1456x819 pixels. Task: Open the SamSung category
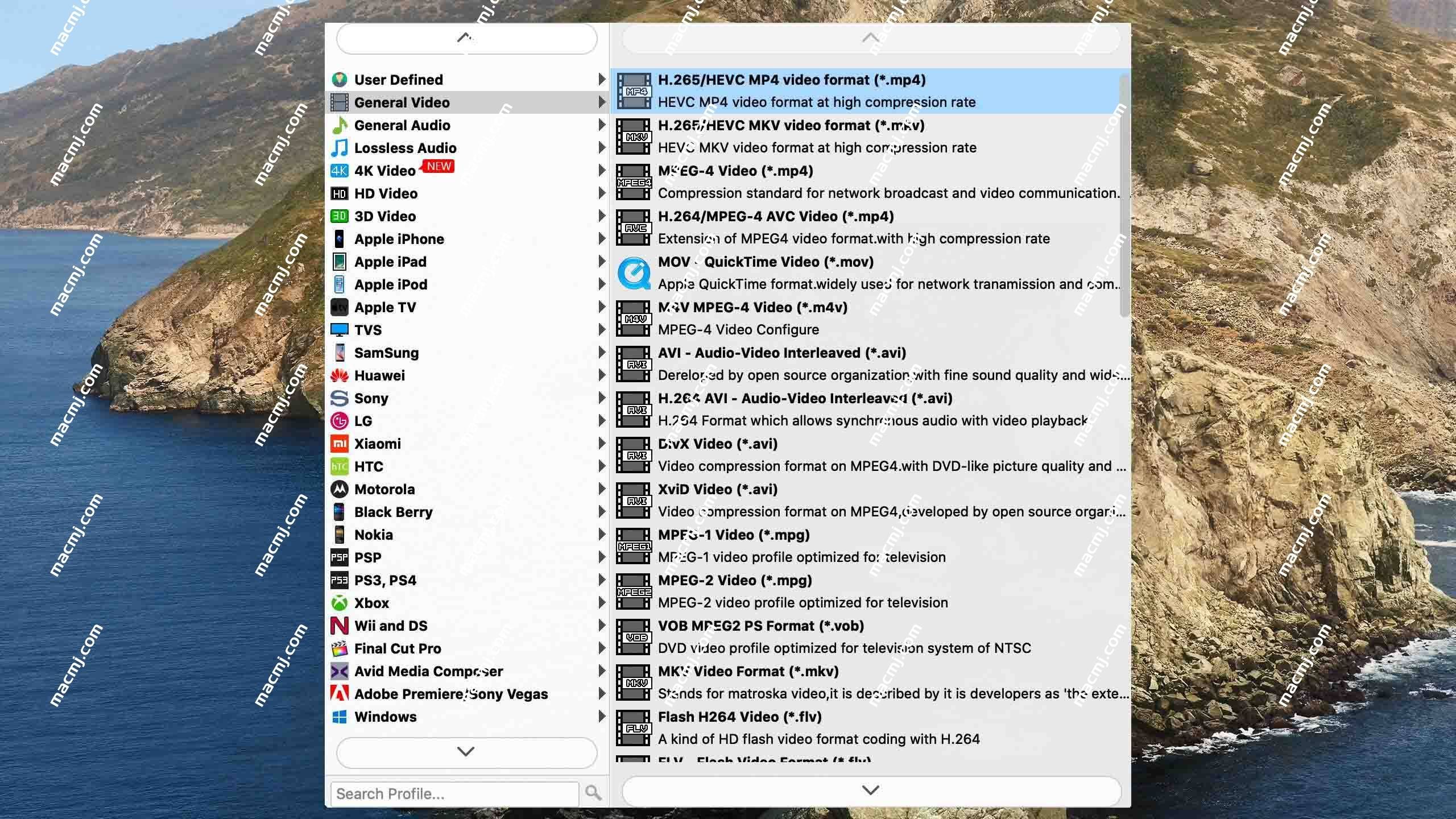click(467, 353)
